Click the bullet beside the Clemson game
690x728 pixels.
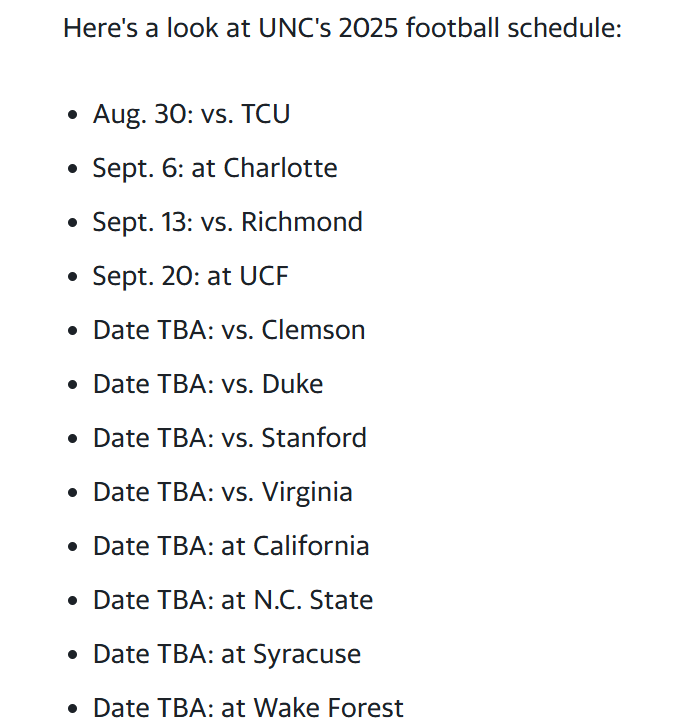pos(72,331)
